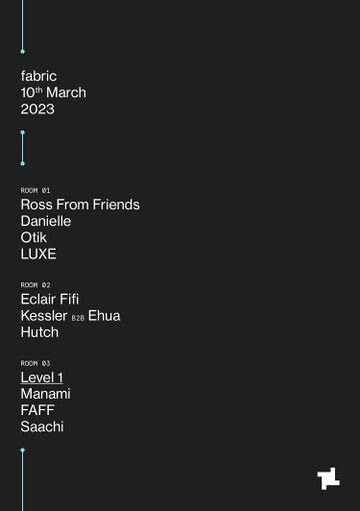Click the fabric venue title text
The width and height of the screenshot is (360, 511).
pyautogui.click(x=39, y=76)
